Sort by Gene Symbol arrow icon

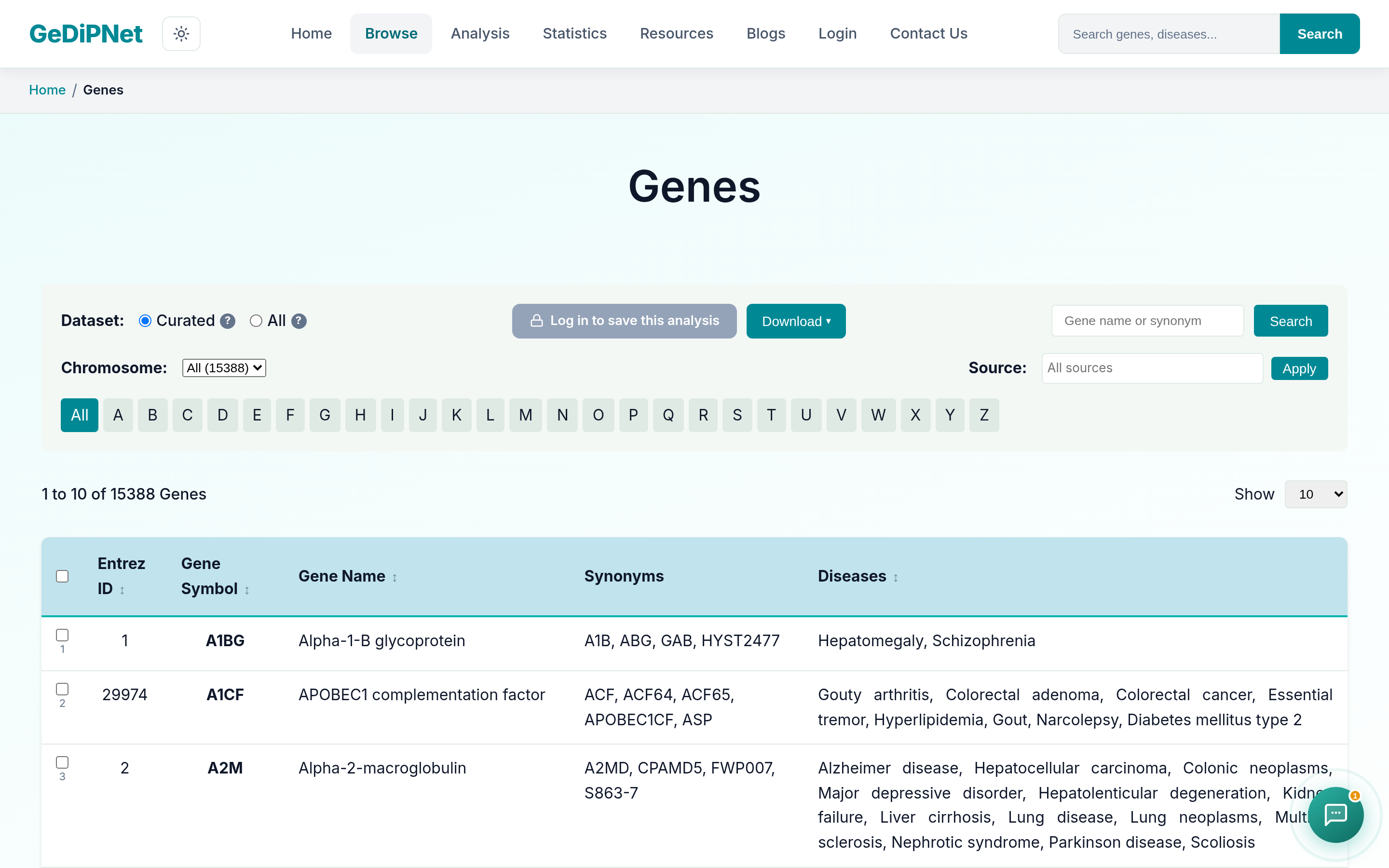(247, 590)
